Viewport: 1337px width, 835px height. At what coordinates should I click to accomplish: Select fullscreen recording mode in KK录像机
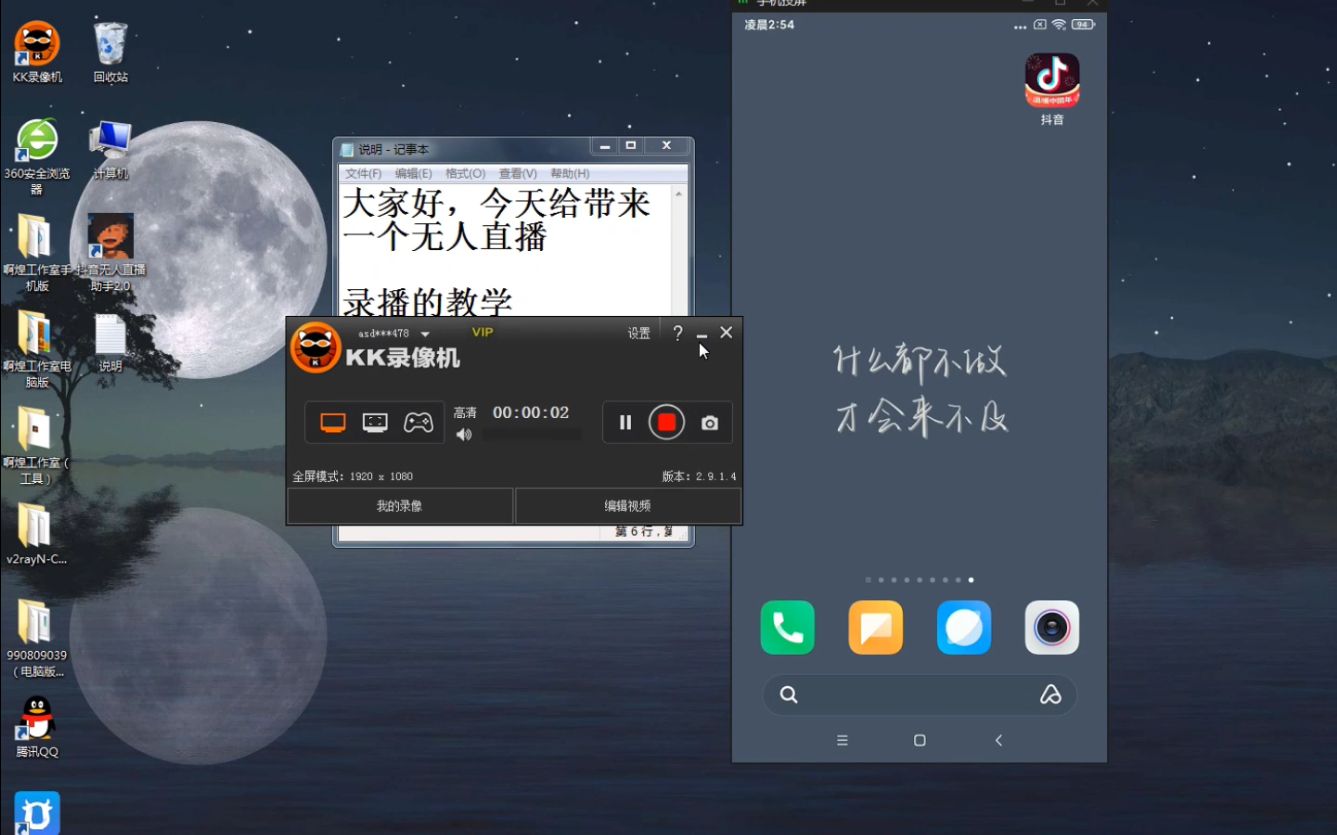click(x=331, y=421)
